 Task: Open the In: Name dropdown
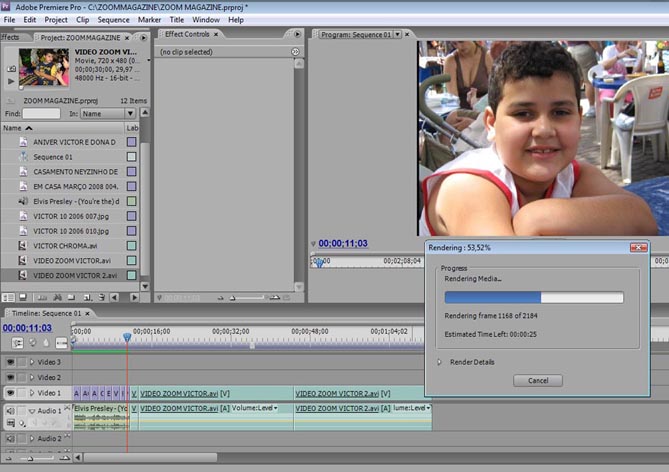pos(103,114)
